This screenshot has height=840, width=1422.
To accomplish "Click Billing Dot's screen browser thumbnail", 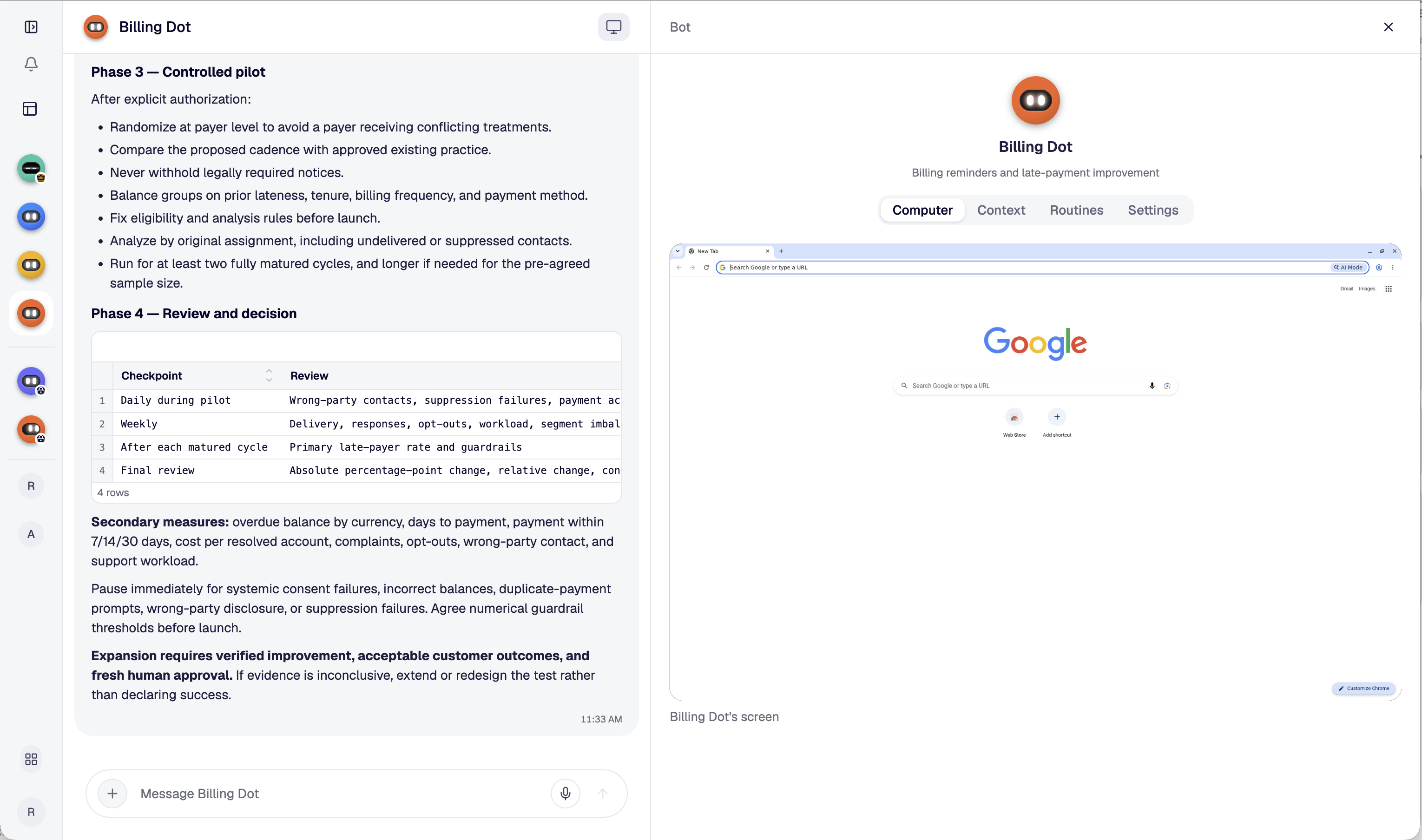I will pos(1035,472).
